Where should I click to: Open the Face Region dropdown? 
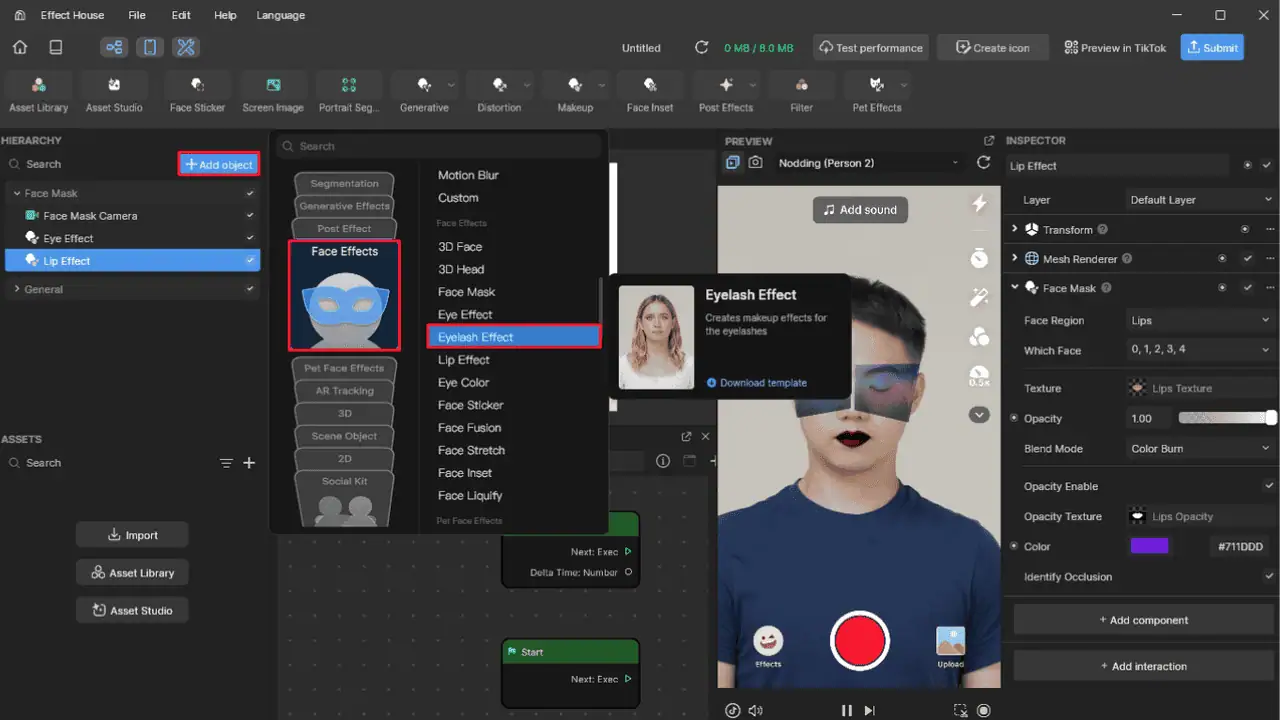coord(1200,321)
